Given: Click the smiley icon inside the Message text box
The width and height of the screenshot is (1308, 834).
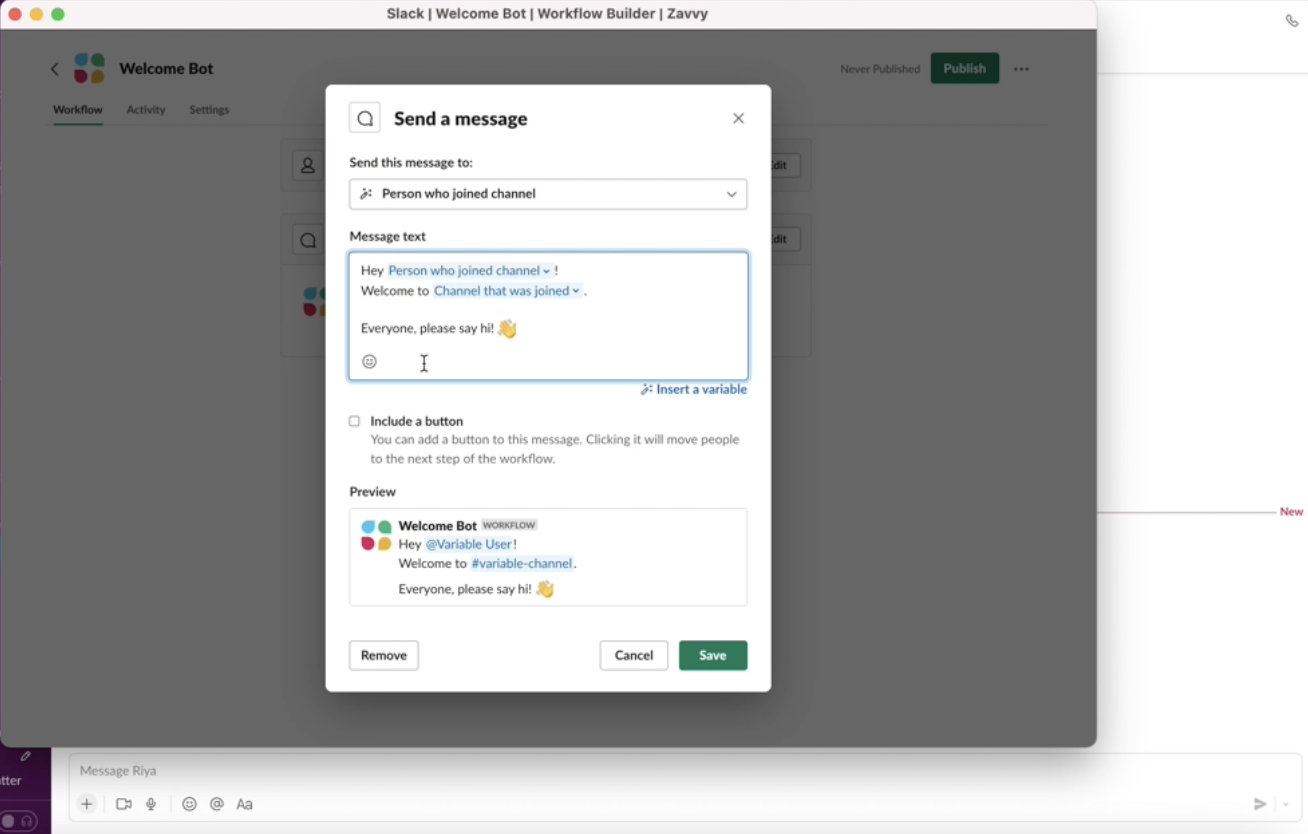Looking at the screenshot, I should point(369,361).
